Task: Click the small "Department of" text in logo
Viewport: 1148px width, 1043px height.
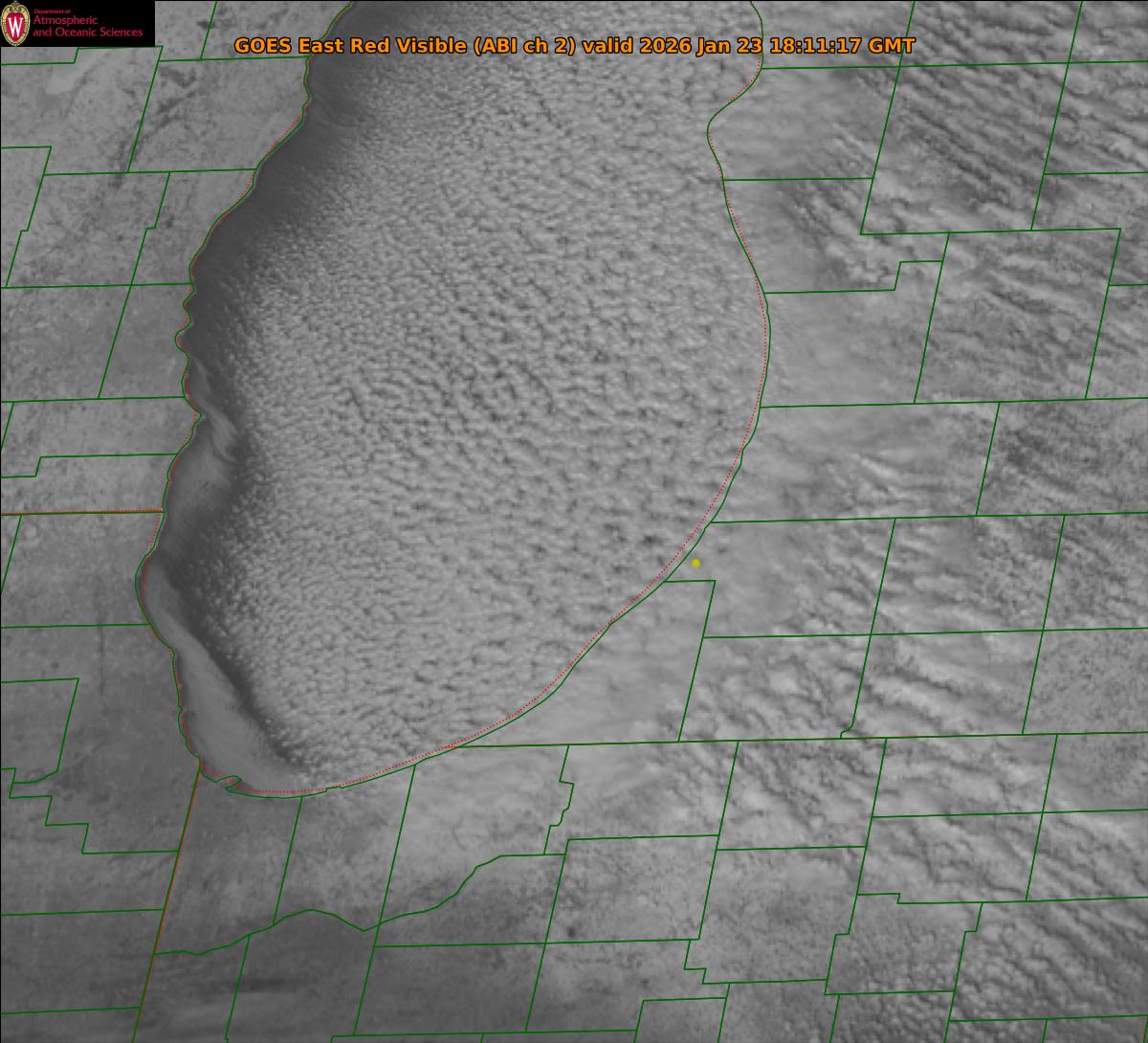Action: click(x=52, y=11)
